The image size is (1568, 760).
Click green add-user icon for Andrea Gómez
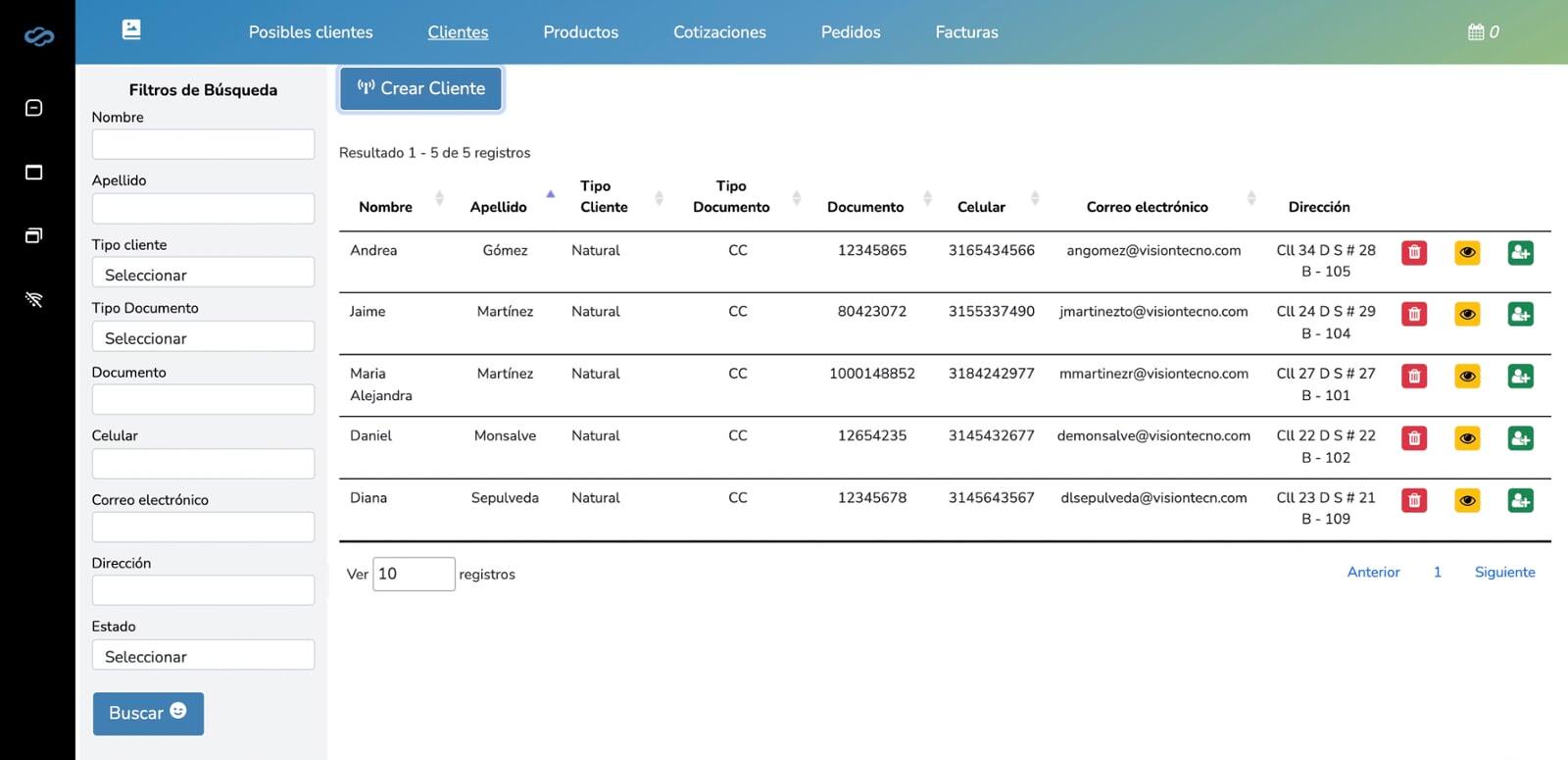1520,253
